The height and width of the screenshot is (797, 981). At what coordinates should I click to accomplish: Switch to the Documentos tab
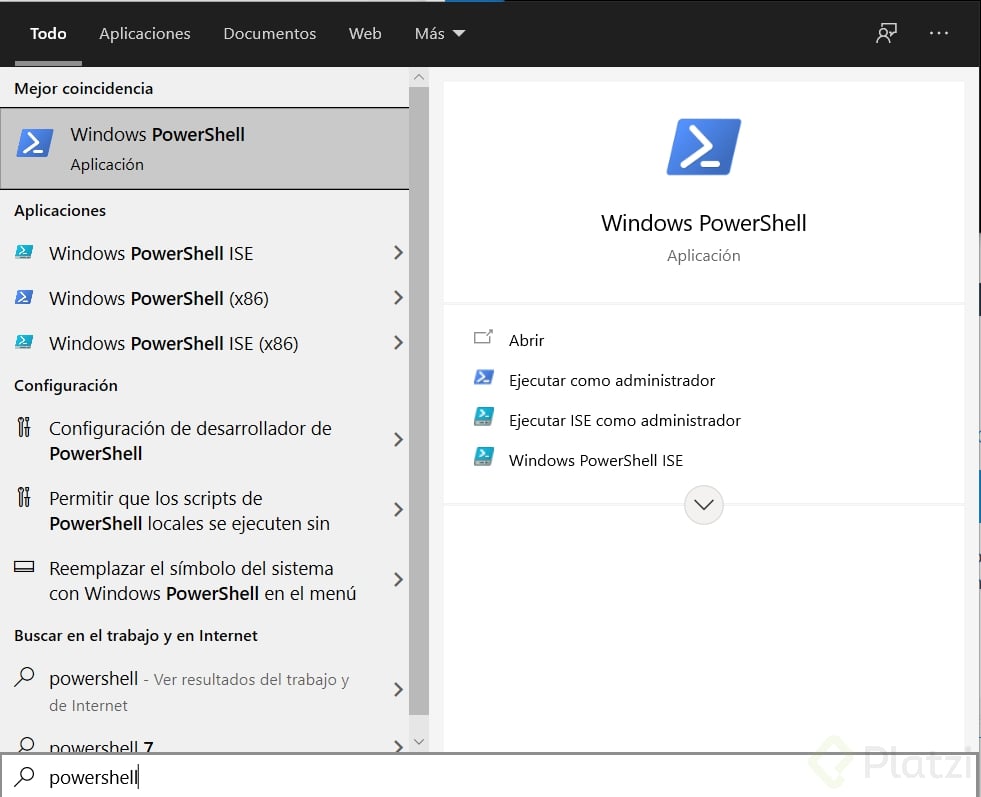click(270, 33)
